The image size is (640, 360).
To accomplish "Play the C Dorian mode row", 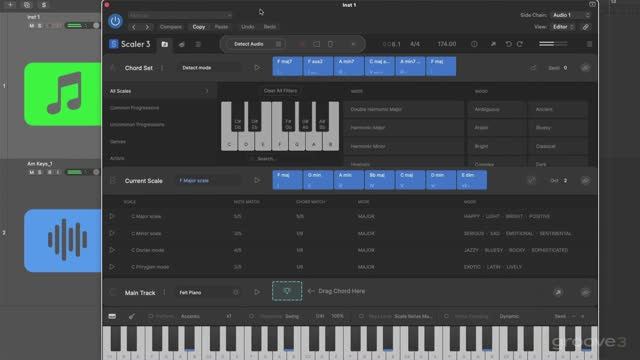I will (x=112, y=250).
